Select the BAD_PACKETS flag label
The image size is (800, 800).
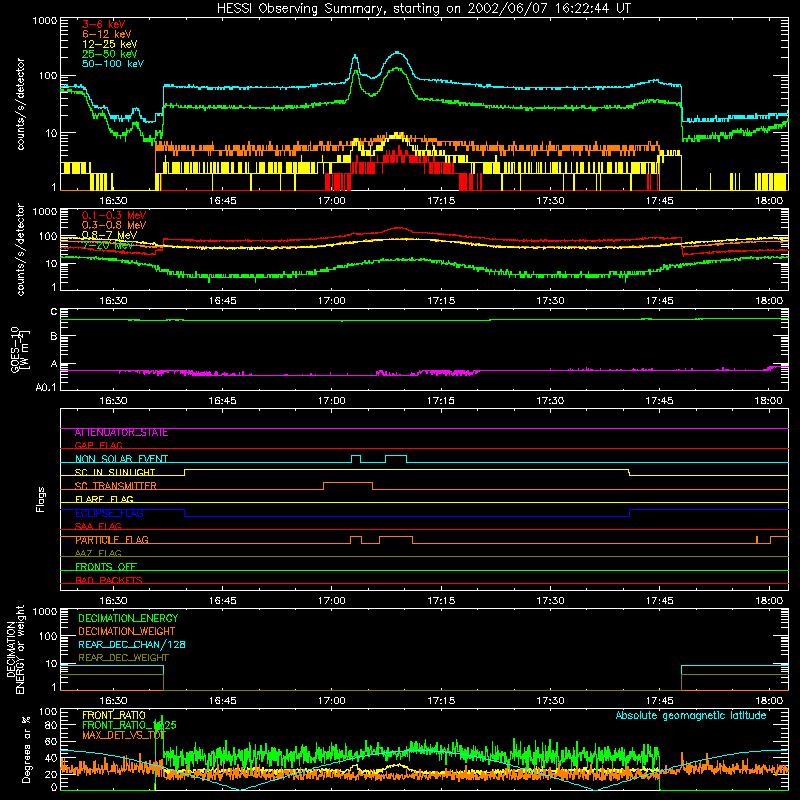[x=109, y=580]
